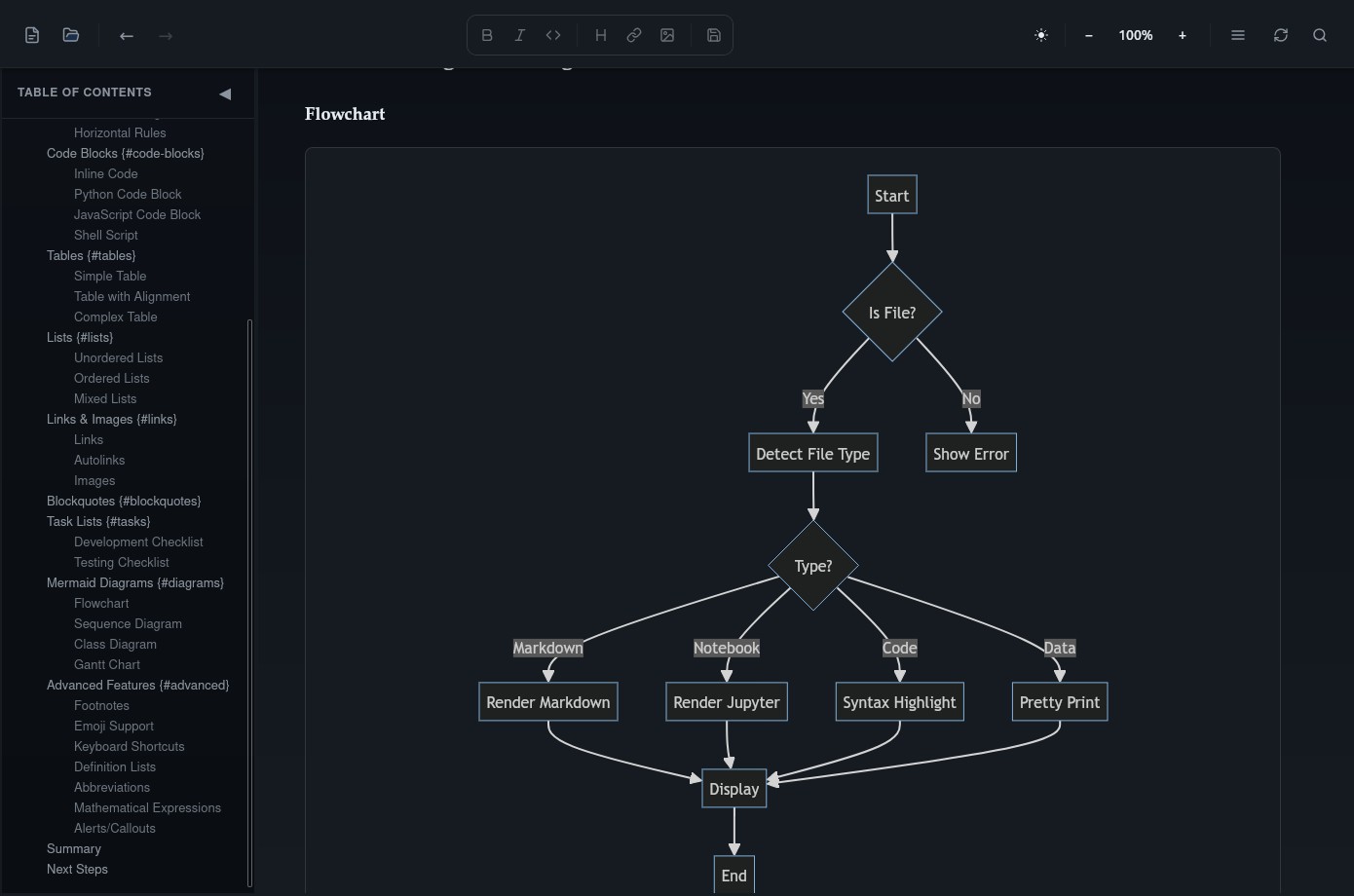Open Mermaid Diagrams section in contents
Image resolution: width=1354 pixels, height=896 pixels.
(x=135, y=582)
